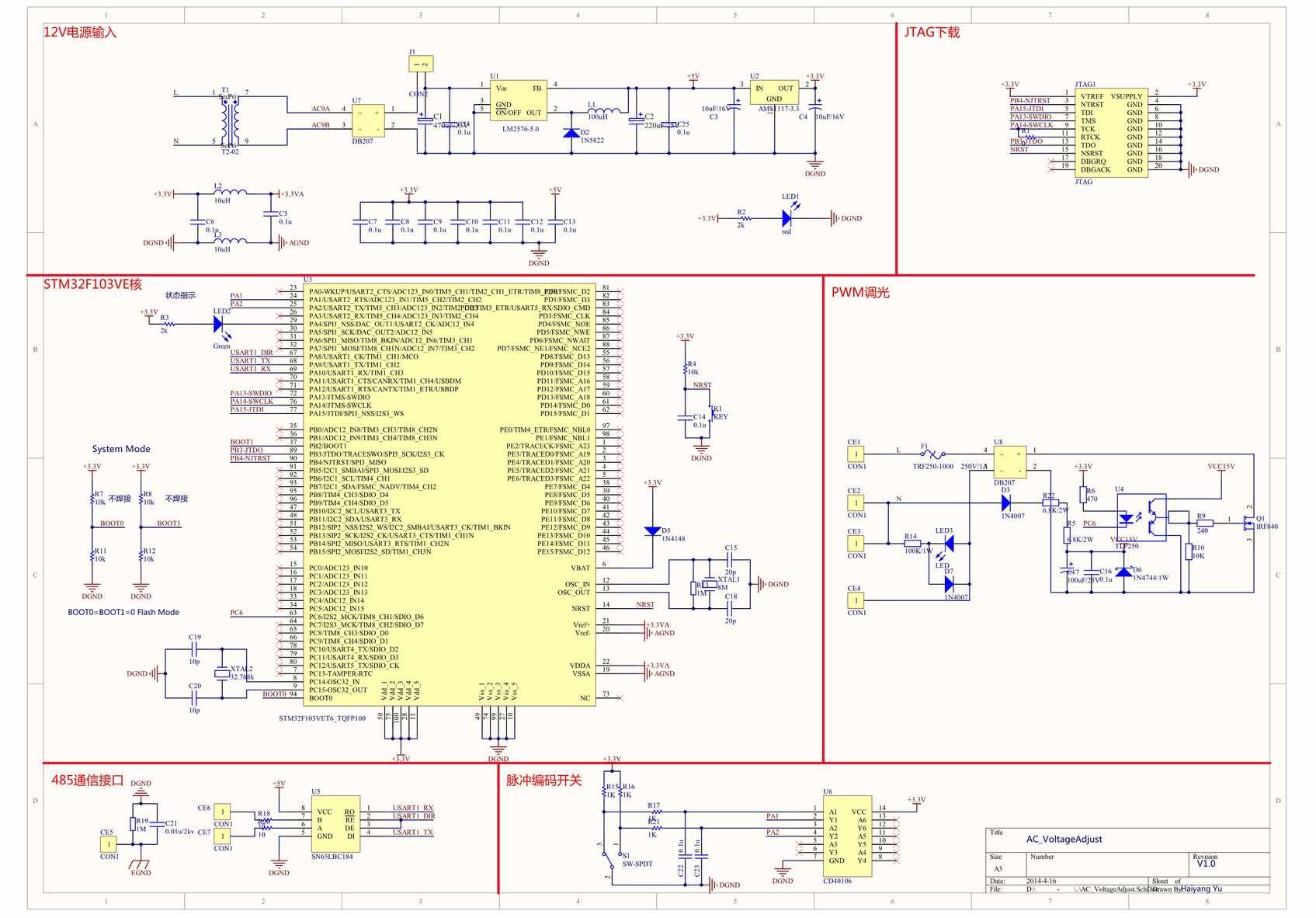Select the 'AC_VoltageAdjust' title text
The height and width of the screenshot is (918, 1316).
pyautogui.click(x=1064, y=840)
